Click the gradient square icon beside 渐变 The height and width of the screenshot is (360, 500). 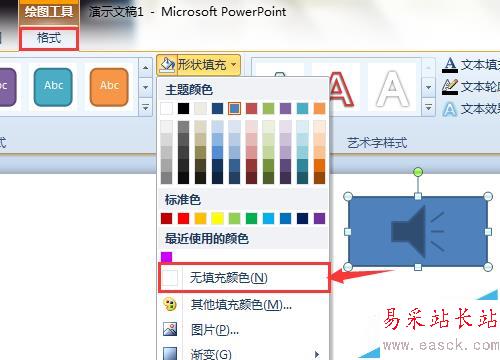(x=170, y=353)
